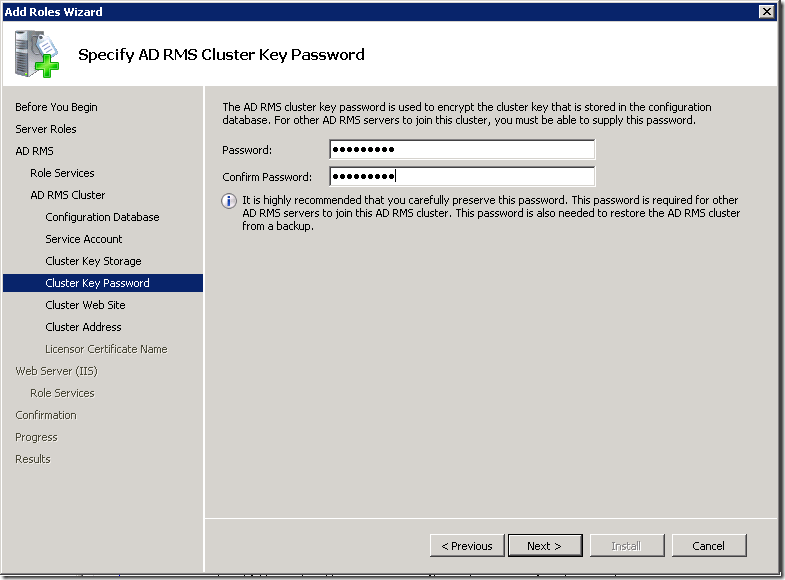Select the Progress step
Screen dimensions: 785x580
pos(36,437)
